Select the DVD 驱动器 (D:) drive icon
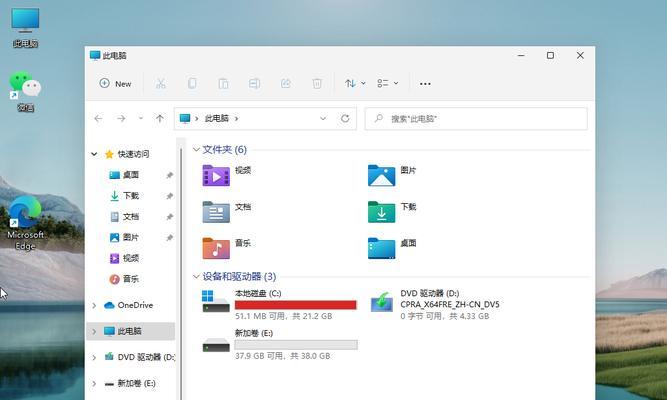 click(x=382, y=302)
